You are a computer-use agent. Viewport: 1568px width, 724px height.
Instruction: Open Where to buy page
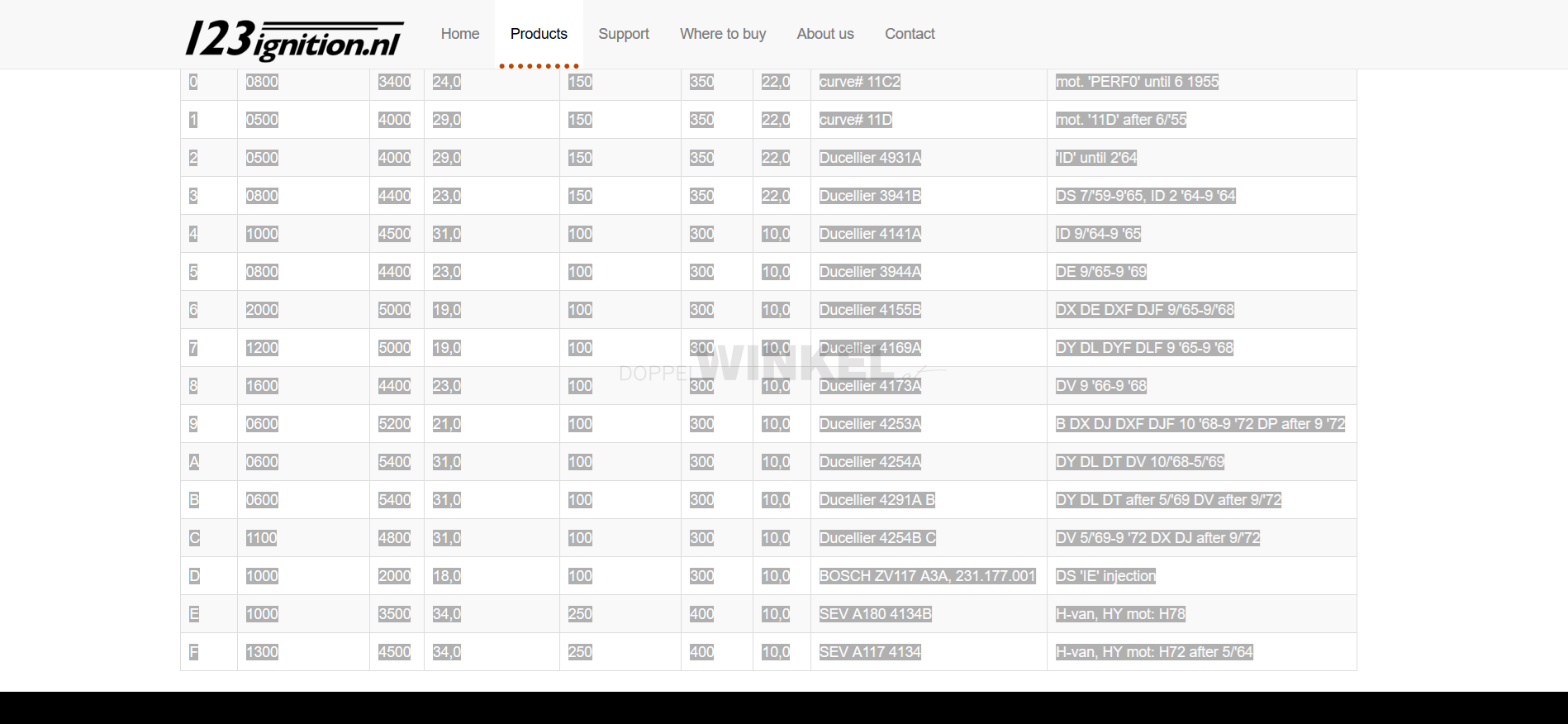point(723,34)
